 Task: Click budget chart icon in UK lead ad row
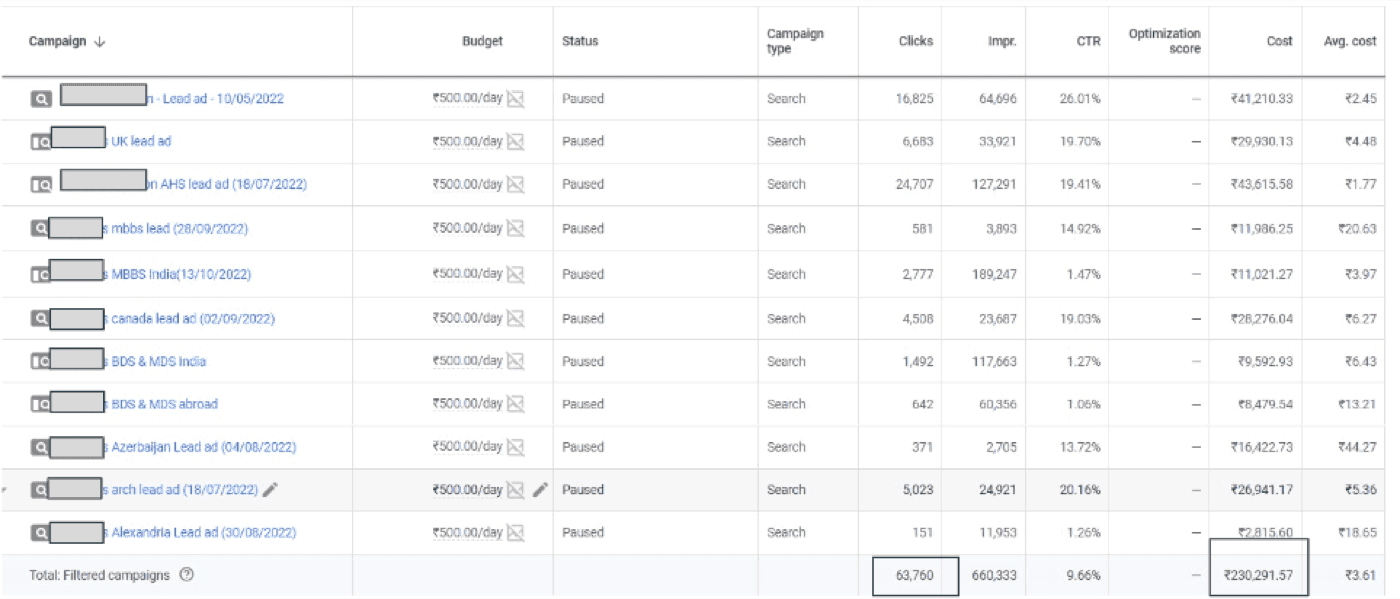pyautogui.click(x=515, y=141)
